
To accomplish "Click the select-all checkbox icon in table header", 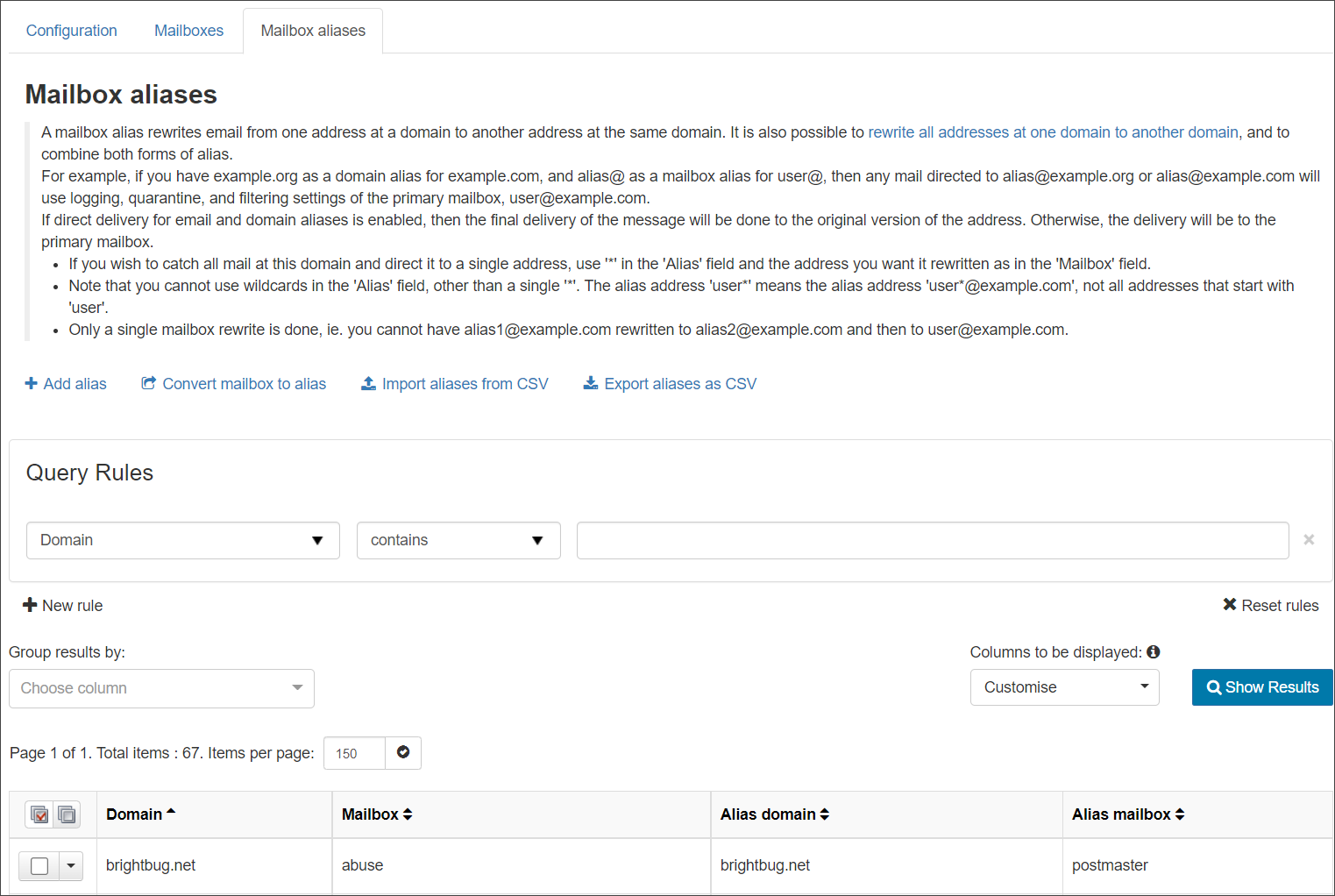I will 39,814.
